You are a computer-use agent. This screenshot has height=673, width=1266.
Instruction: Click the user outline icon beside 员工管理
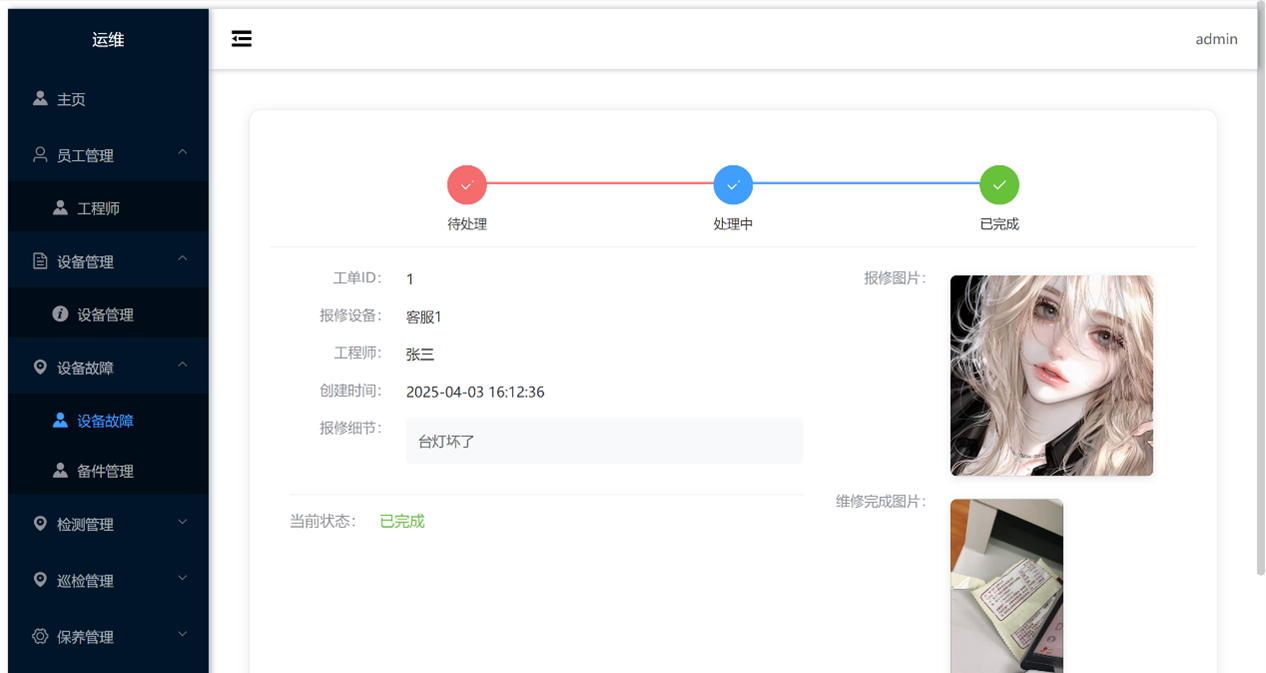click(40, 155)
